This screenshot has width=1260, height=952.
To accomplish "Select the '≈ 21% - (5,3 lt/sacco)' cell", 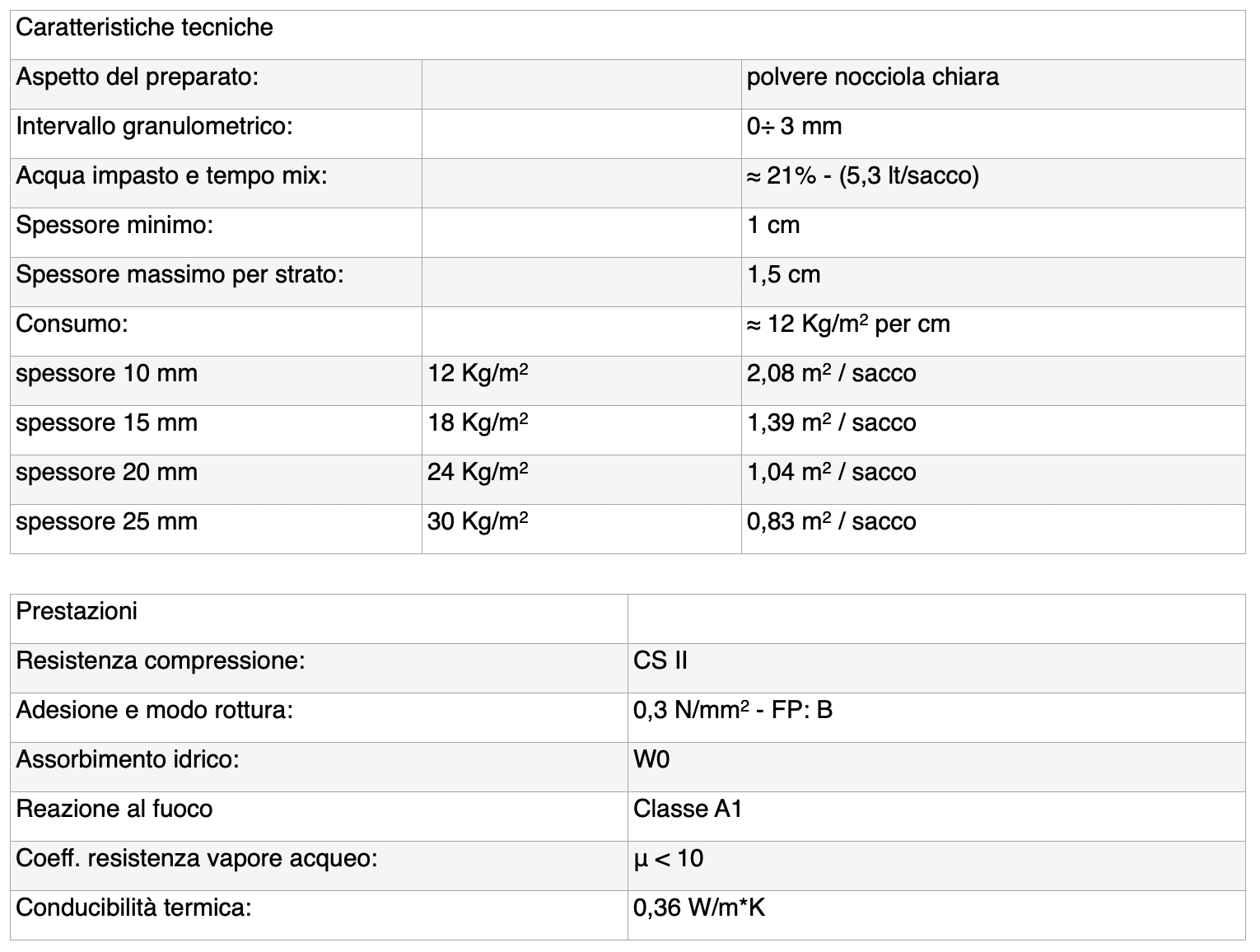I will (x=862, y=176).
